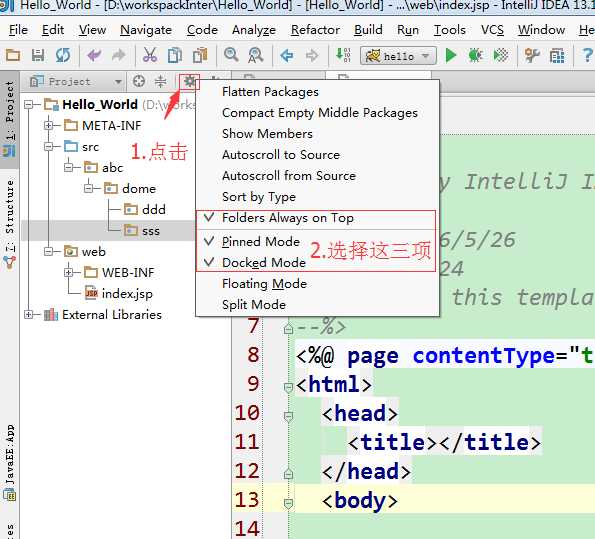Expand the External Libraries node
The width and height of the screenshot is (595, 539).
click(29, 315)
